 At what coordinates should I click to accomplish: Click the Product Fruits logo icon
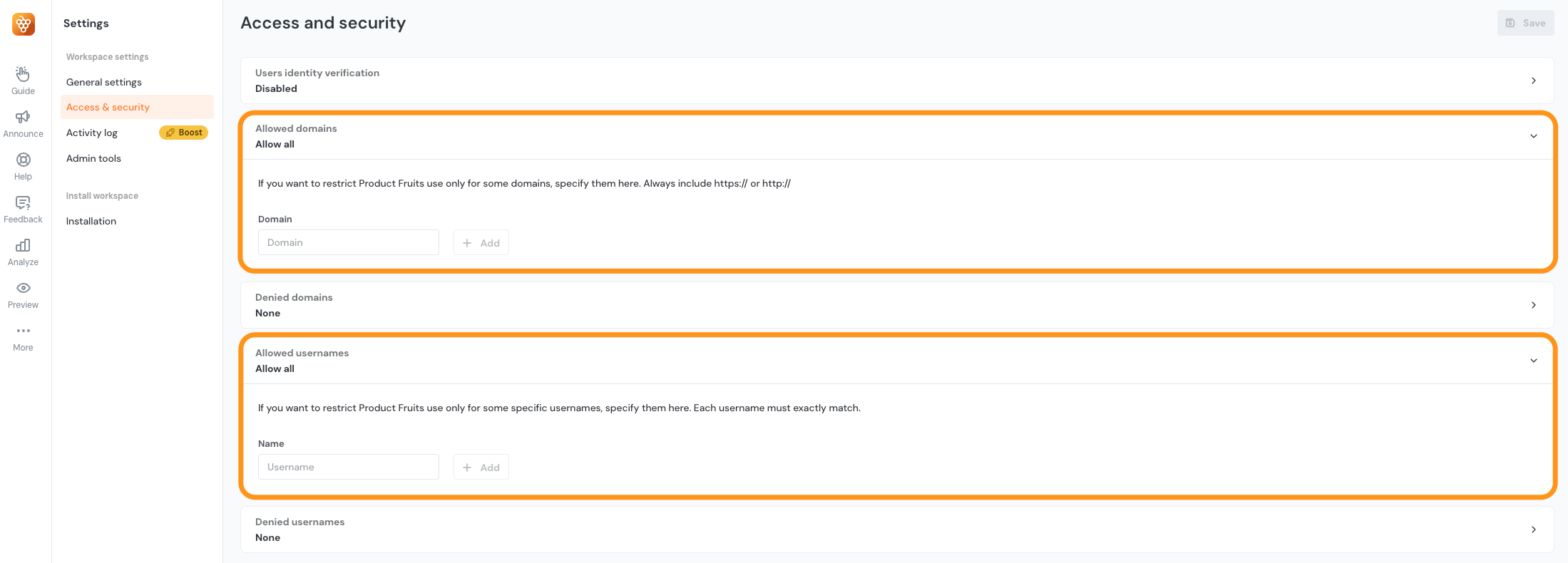(x=24, y=24)
